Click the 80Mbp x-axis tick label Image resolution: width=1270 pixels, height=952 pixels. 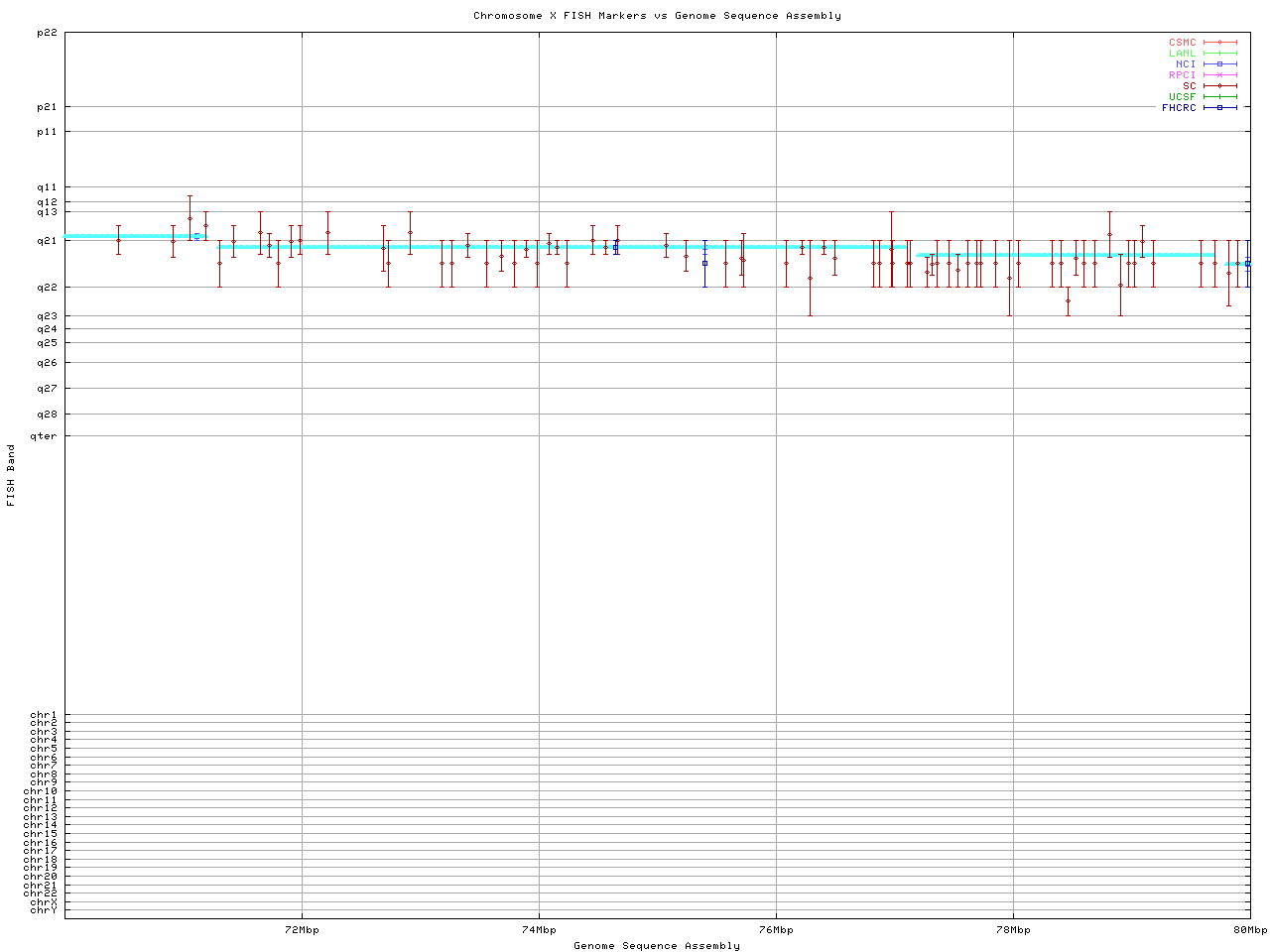(x=1249, y=930)
